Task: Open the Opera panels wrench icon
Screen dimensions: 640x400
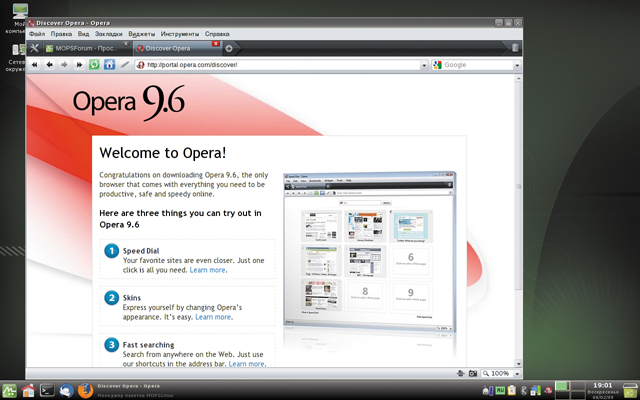Action: point(34,48)
